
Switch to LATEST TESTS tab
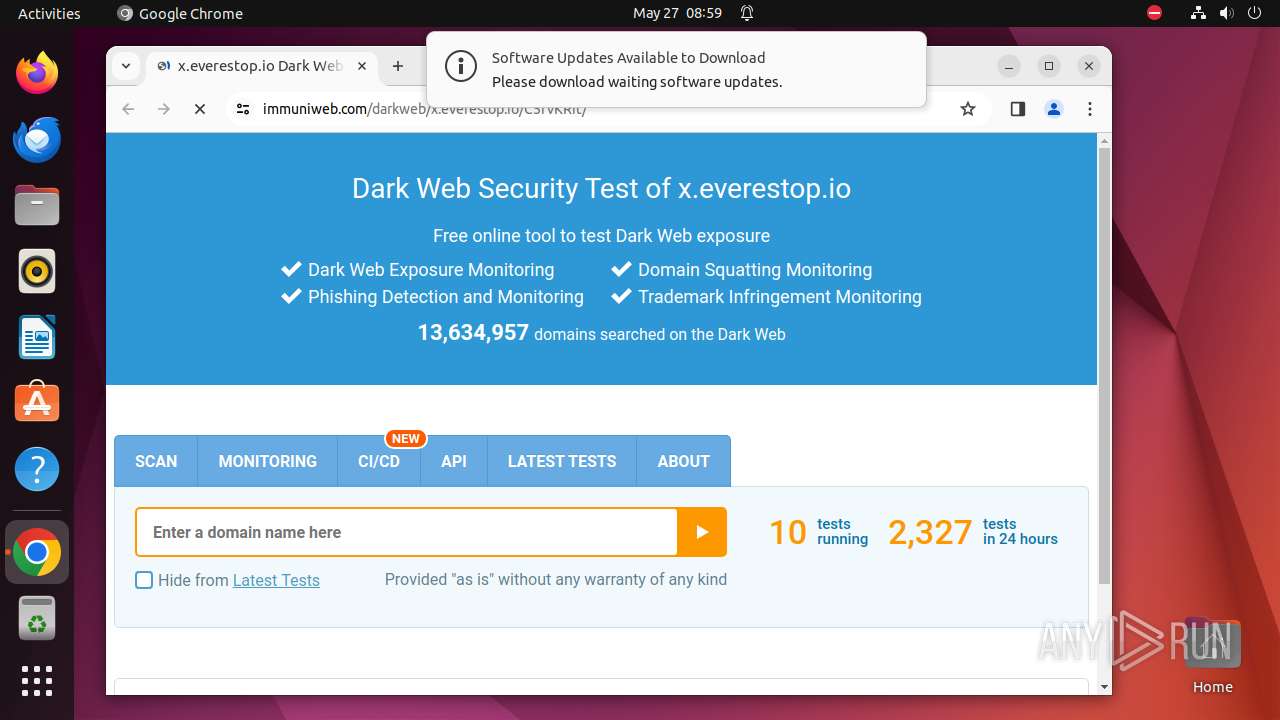(562, 461)
